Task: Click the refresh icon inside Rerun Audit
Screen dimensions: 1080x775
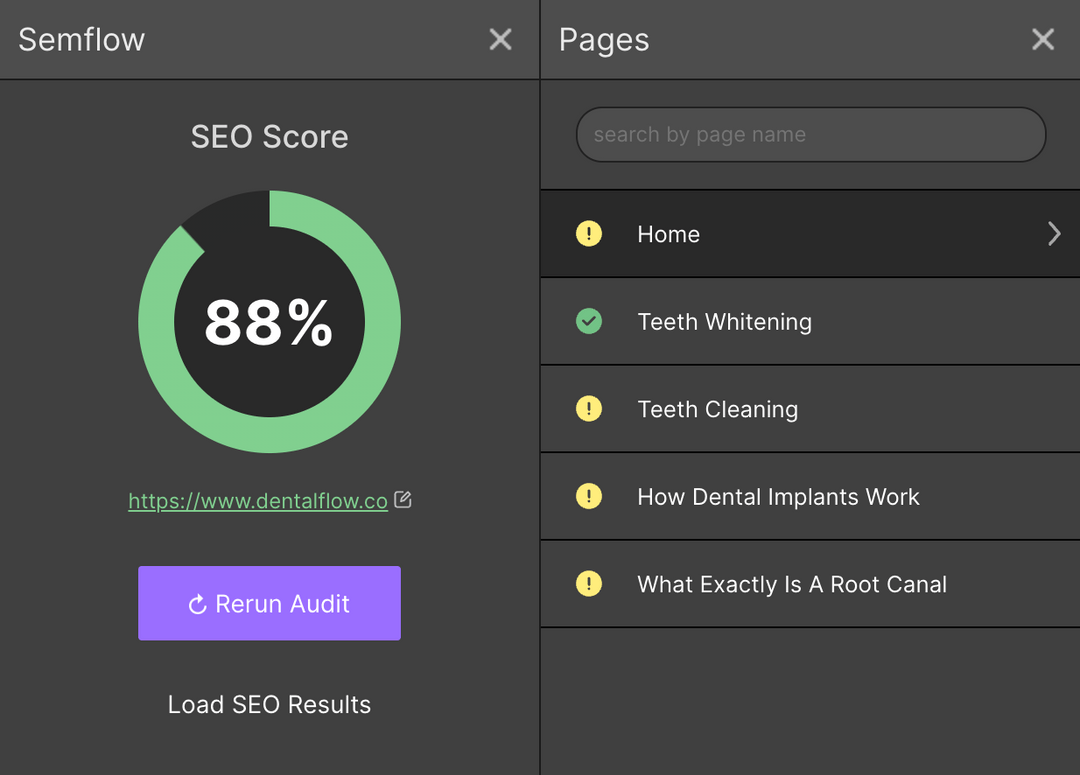Action: [196, 603]
